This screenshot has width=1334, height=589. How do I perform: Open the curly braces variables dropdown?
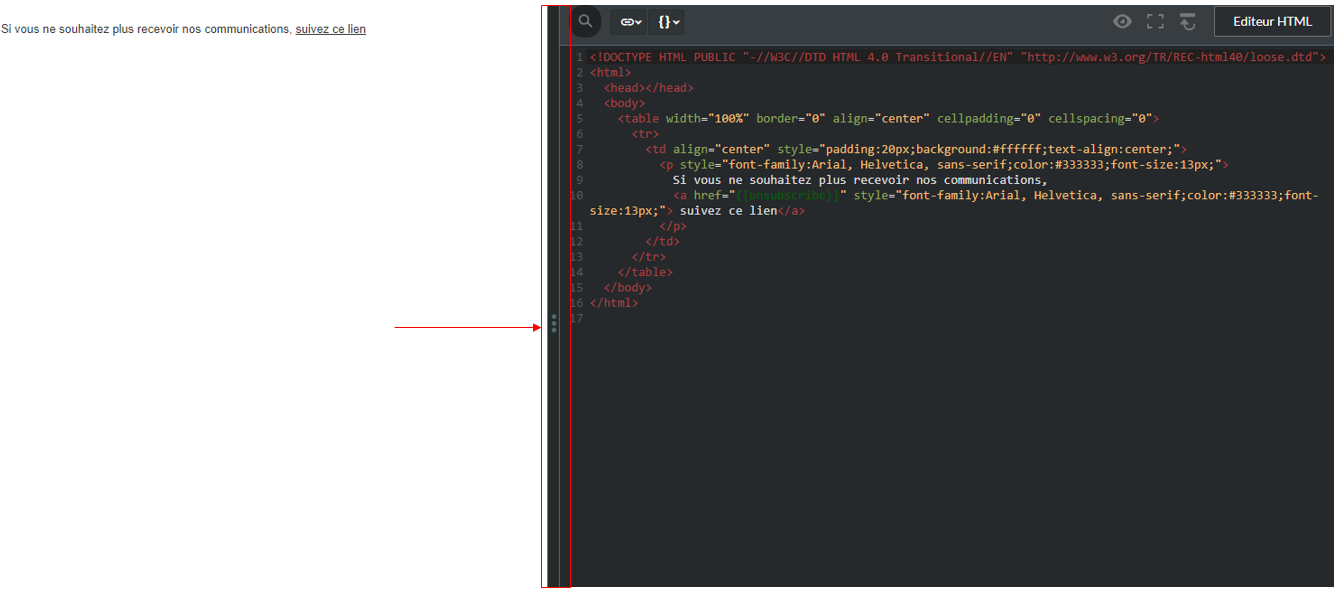pos(668,22)
